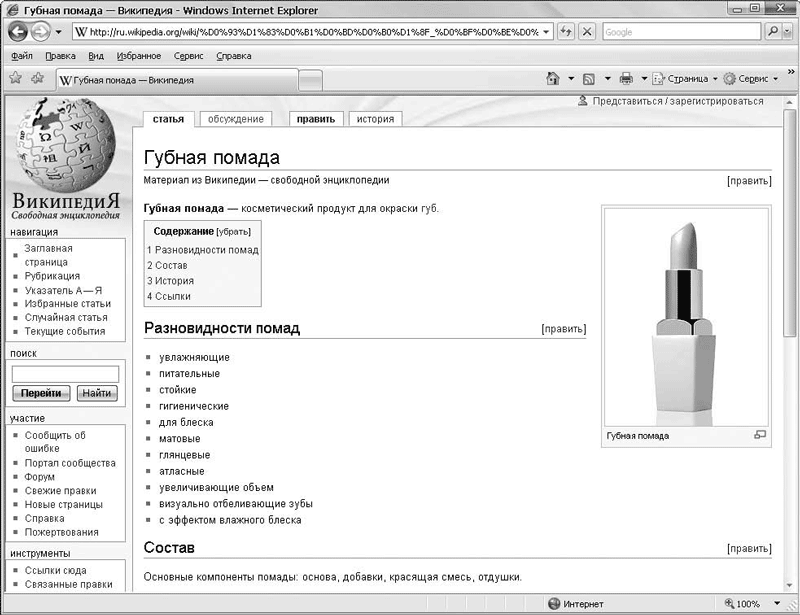Click the lipstick thumbnail image
The width and height of the screenshot is (800, 615).
(685, 317)
